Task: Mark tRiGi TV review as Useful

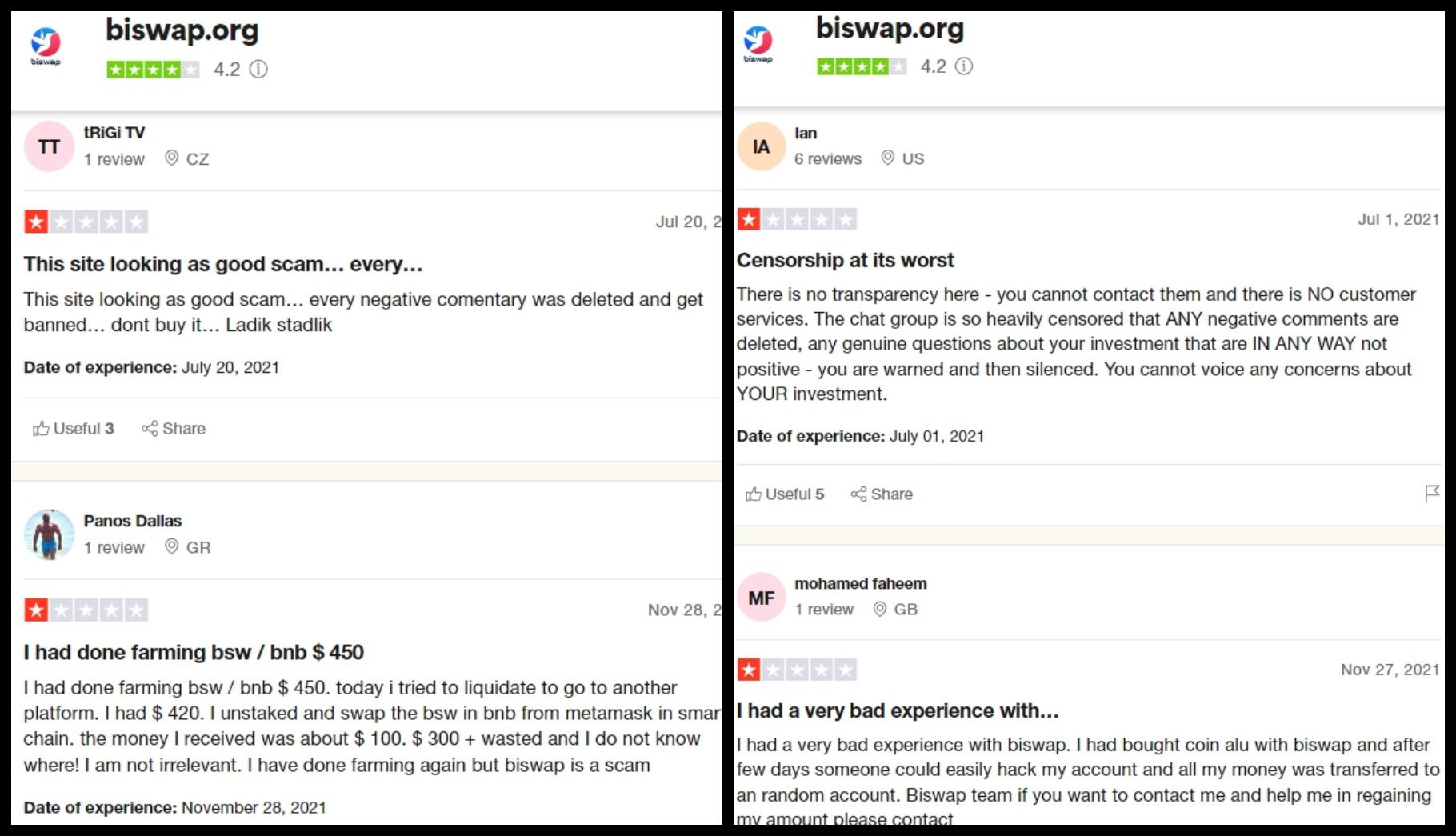Action: coord(74,429)
